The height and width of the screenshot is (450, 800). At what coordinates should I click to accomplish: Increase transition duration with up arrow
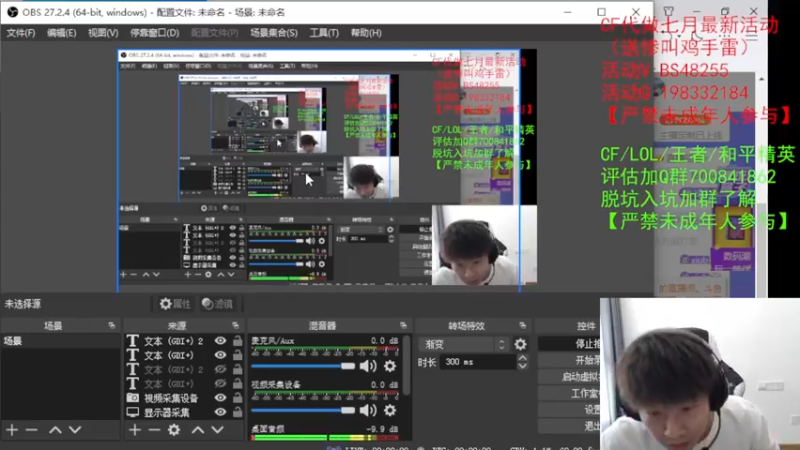point(522,358)
